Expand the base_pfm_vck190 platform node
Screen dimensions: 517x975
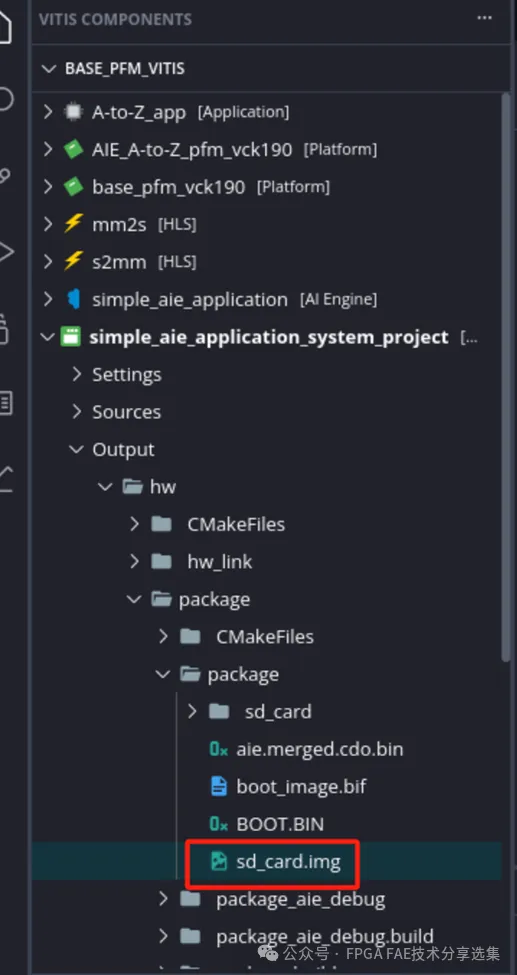click(x=48, y=187)
